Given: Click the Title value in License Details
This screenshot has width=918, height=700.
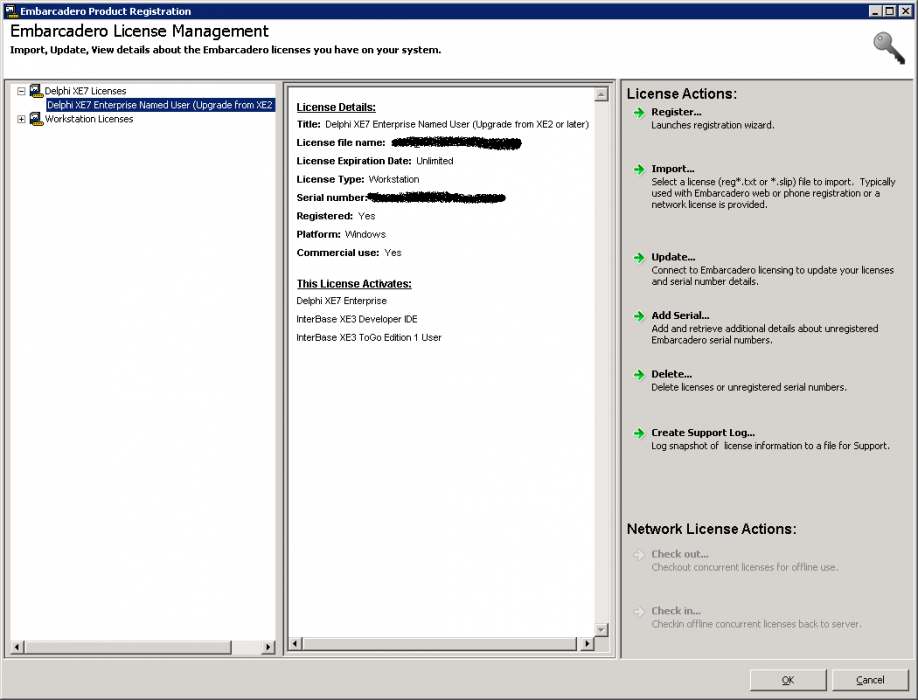Looking at the screenshot, I should click(457, 124).
